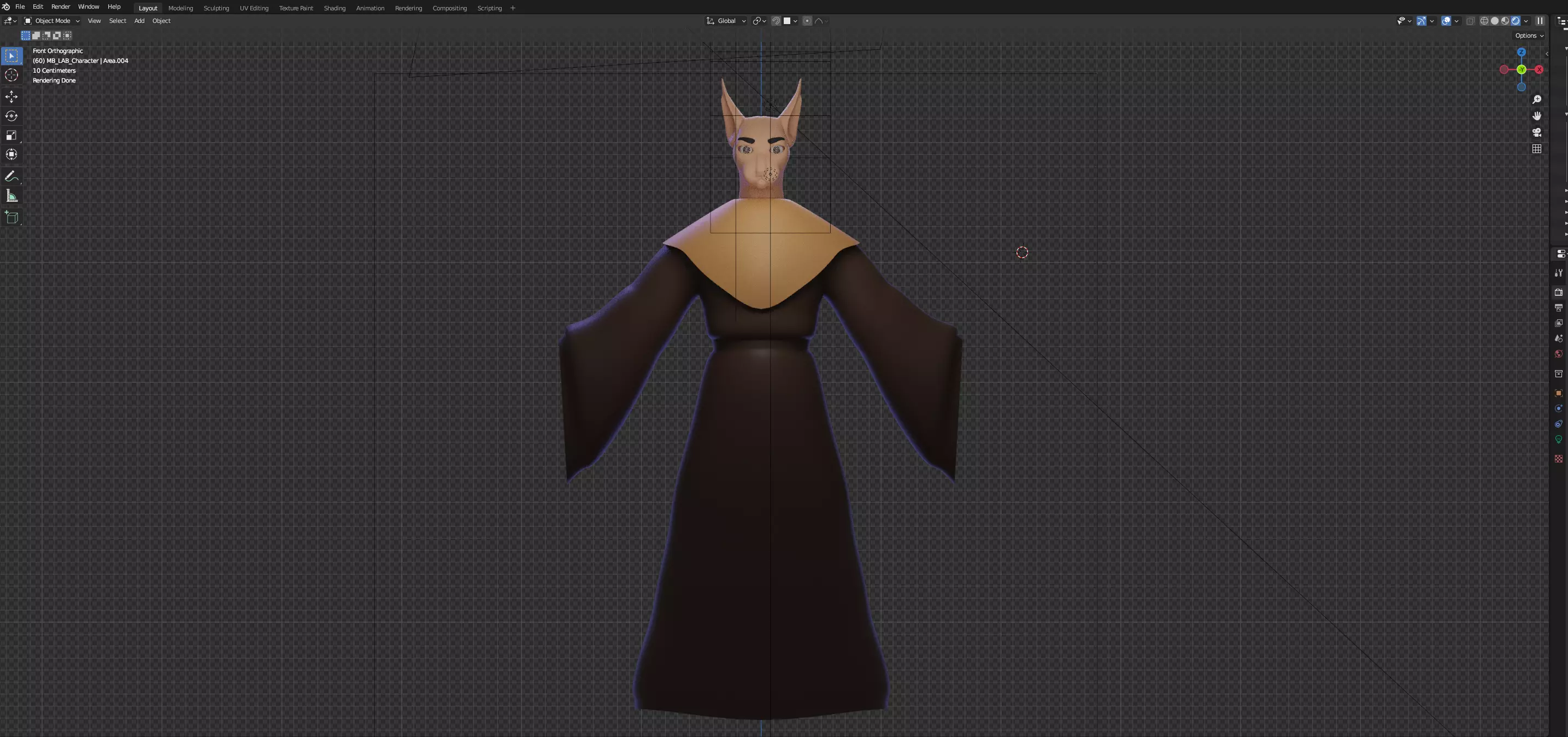Screen dimensions: 1568x737
Task: Open the Render properties tab
Action: (x=1558, y=293)
